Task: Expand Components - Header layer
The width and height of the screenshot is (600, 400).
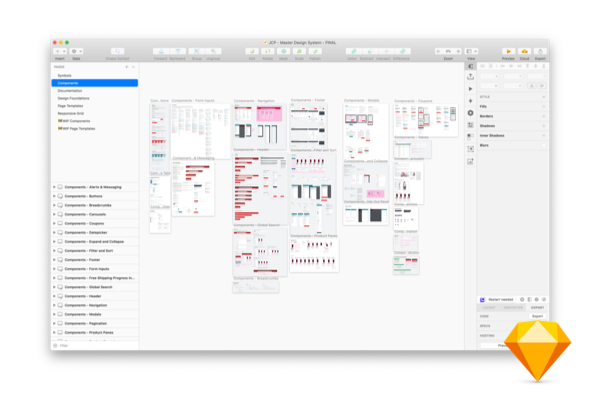Action: coord(54,296)
